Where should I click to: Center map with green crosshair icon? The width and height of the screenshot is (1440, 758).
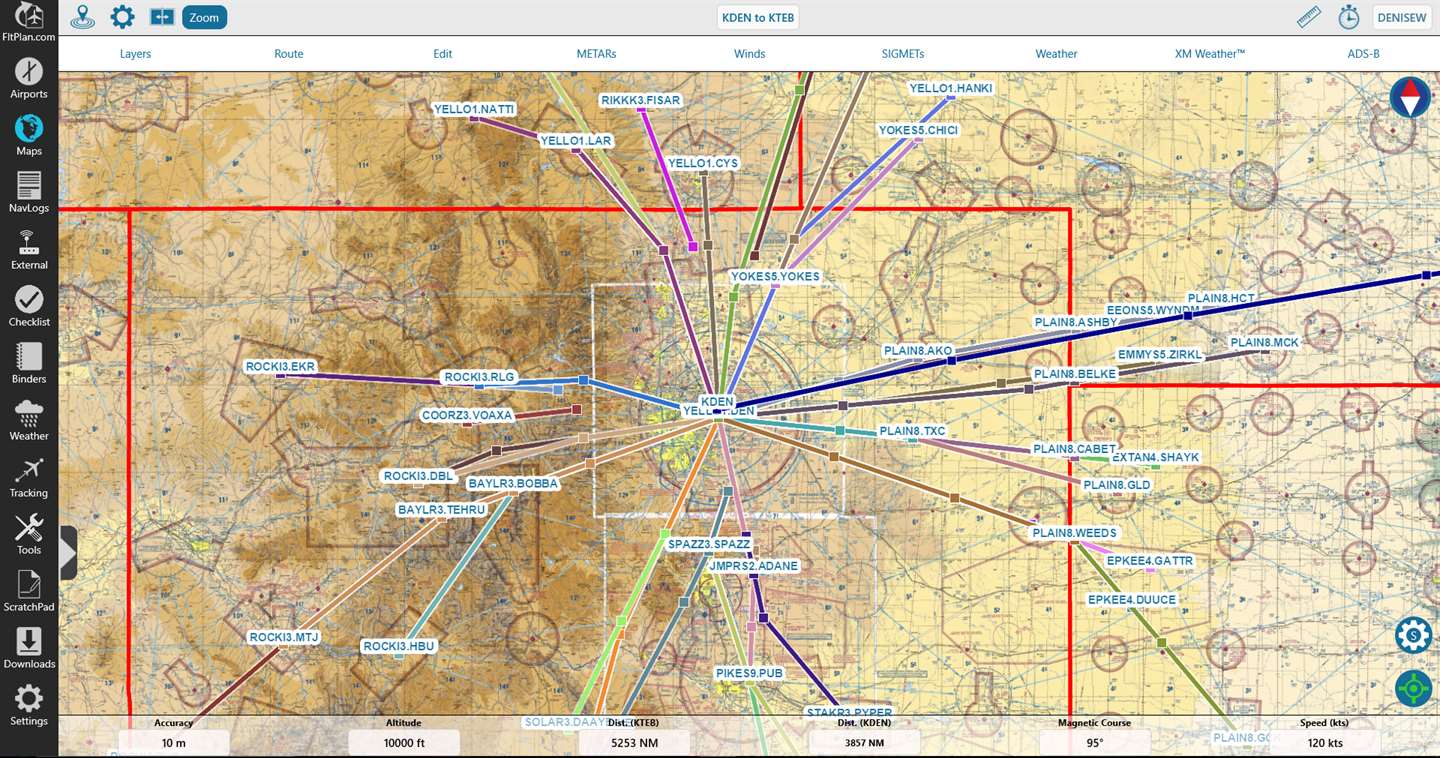pos(1413,688)
